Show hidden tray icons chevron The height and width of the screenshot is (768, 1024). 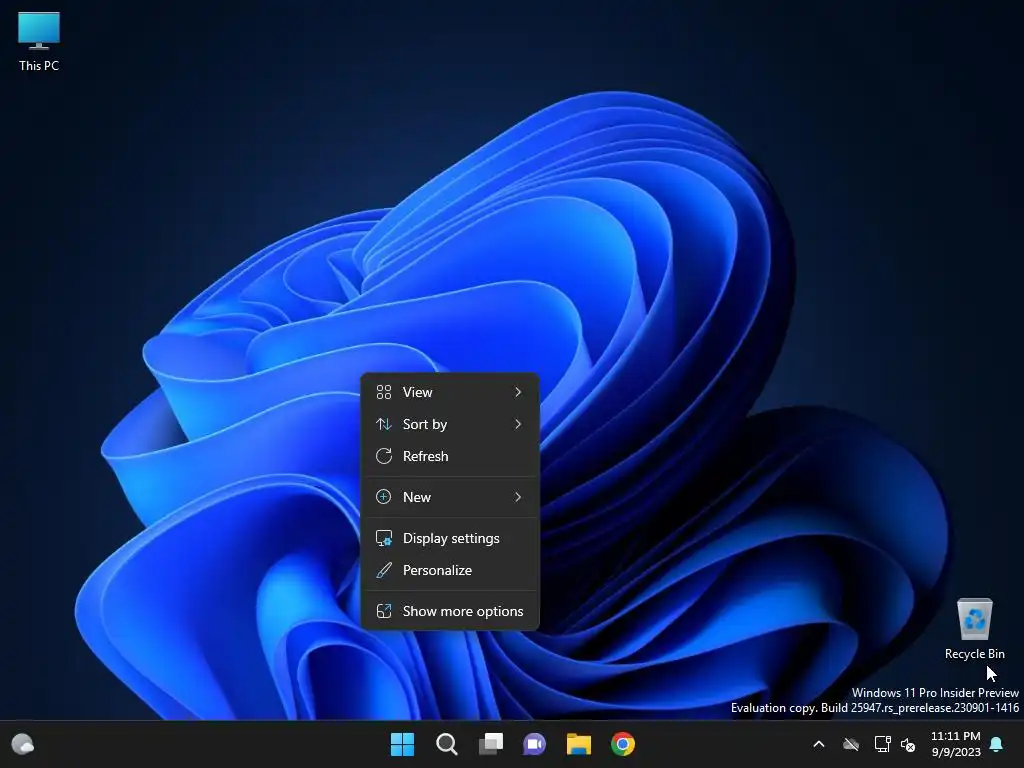pos(818,744)
